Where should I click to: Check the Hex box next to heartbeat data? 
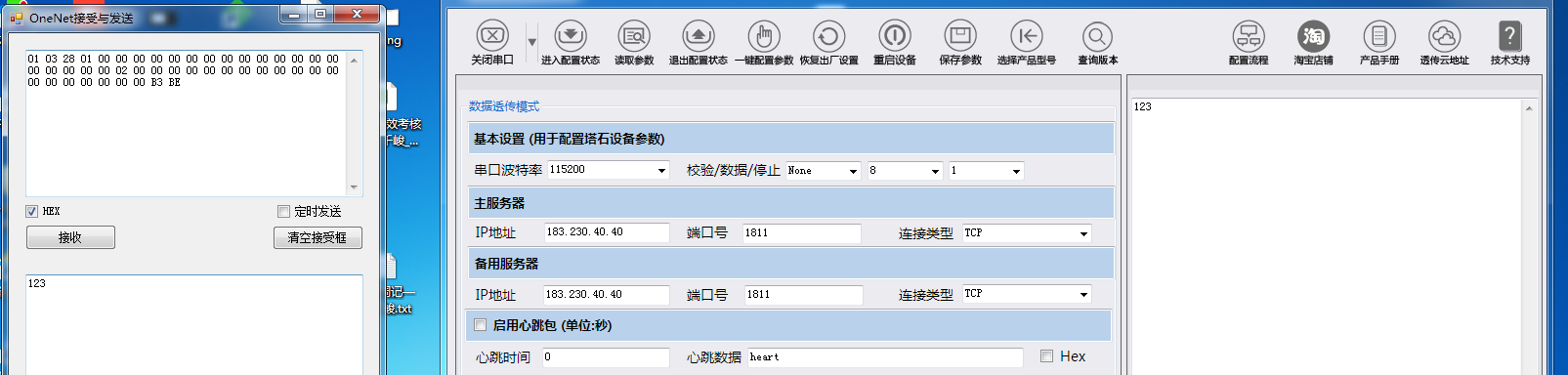coord(1046,356)
